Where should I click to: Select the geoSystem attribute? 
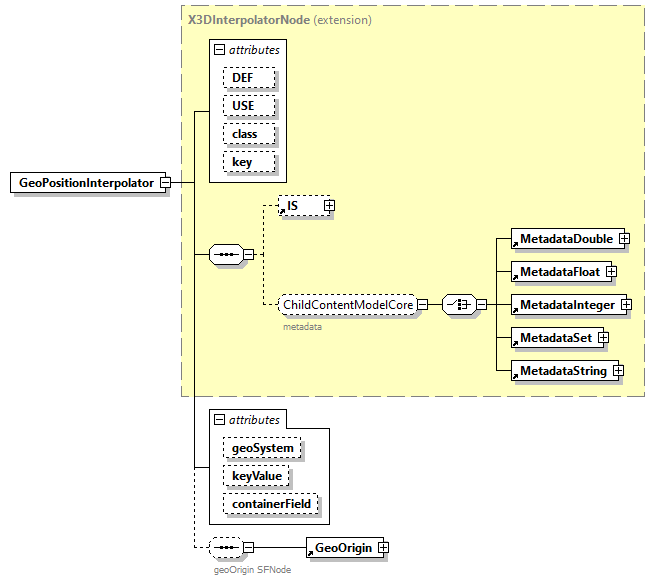pos(263,448)
